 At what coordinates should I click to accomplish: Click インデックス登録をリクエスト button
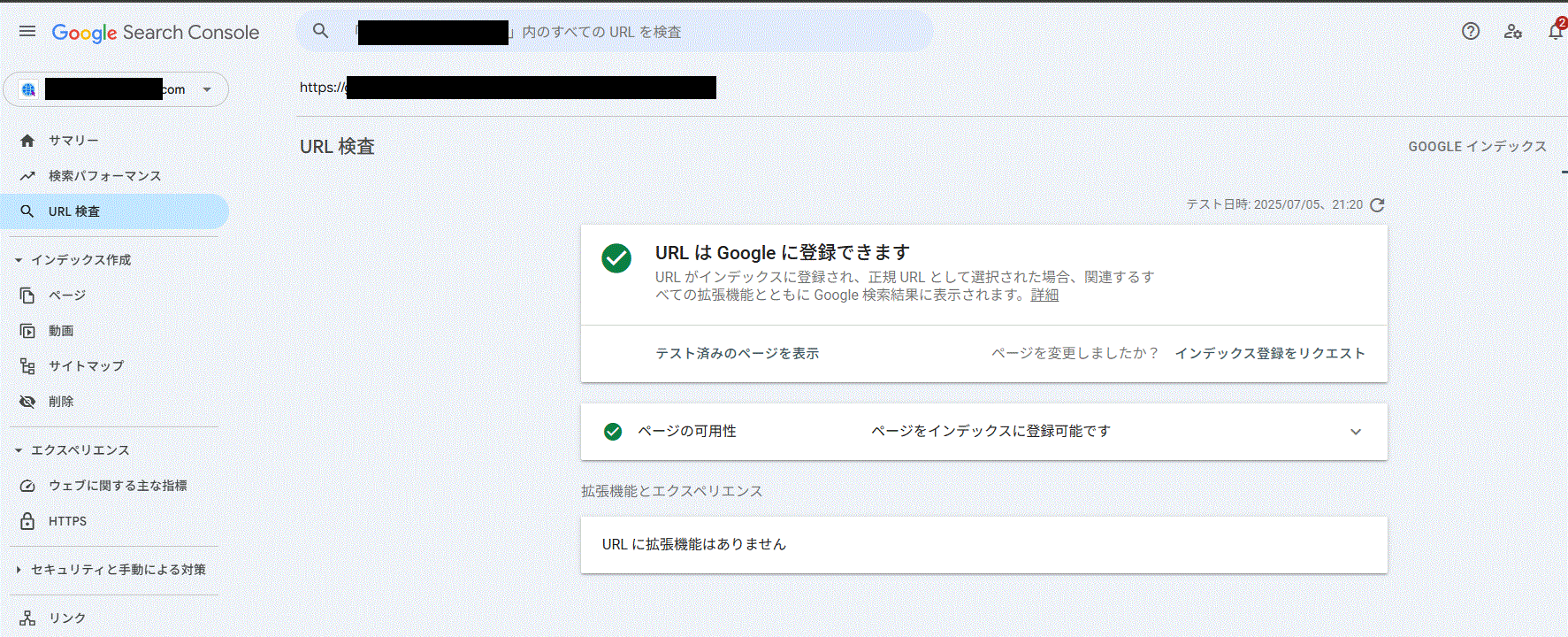(x=1270, y=354)
